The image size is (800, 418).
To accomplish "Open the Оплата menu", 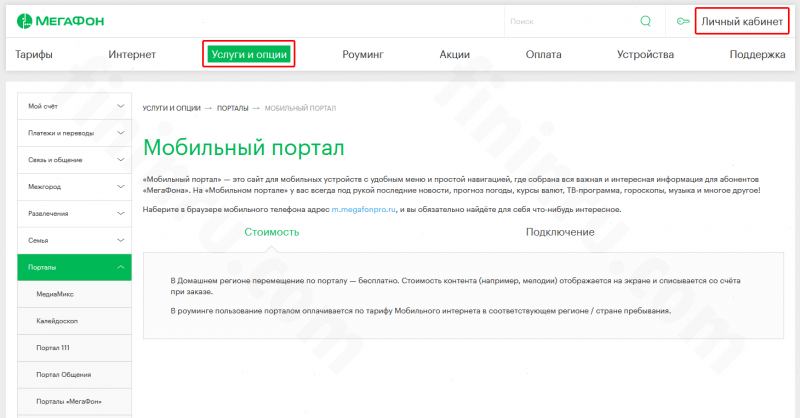I will click(543, 54).
